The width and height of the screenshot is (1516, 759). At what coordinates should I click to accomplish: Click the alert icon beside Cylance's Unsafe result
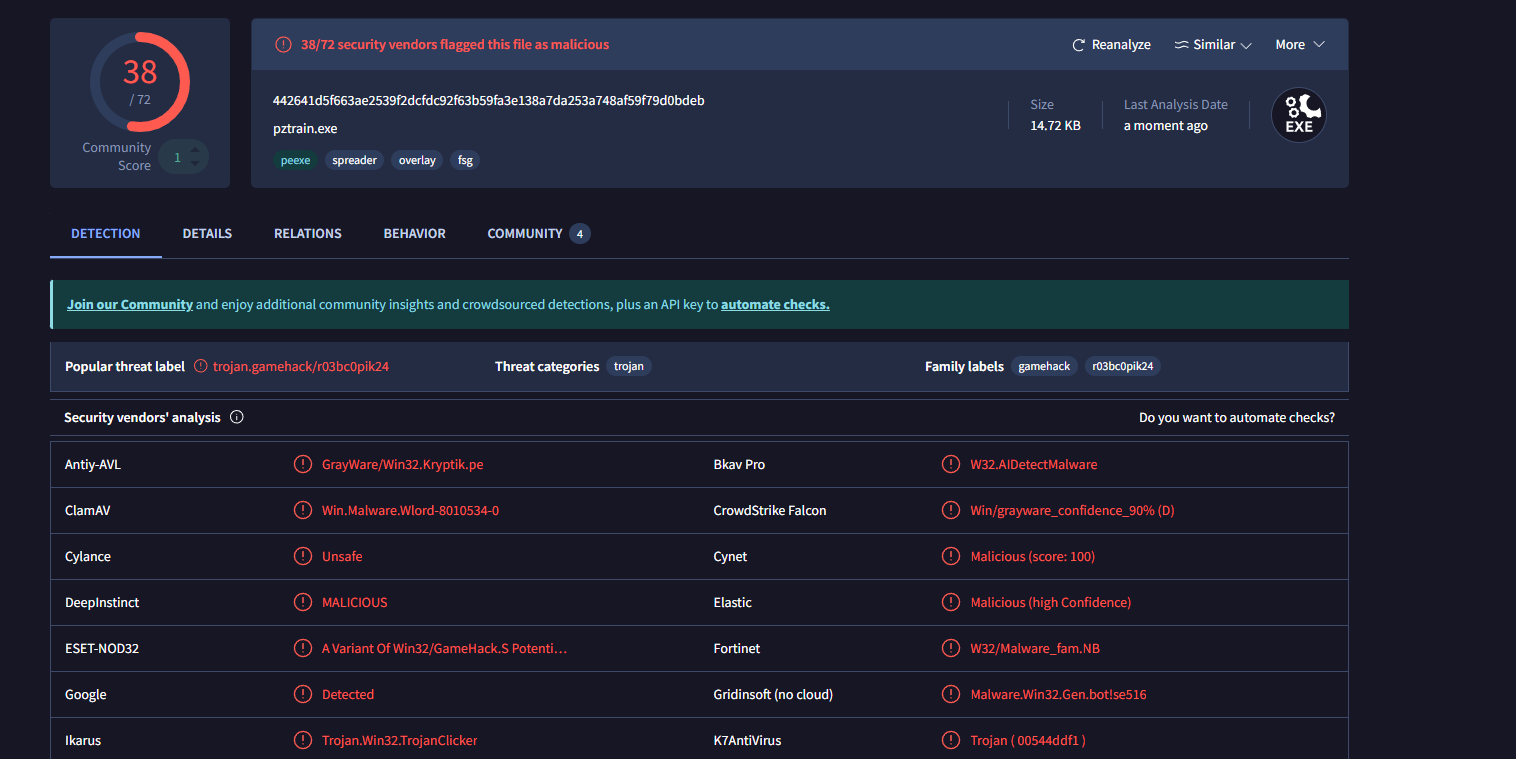(302, 557)
